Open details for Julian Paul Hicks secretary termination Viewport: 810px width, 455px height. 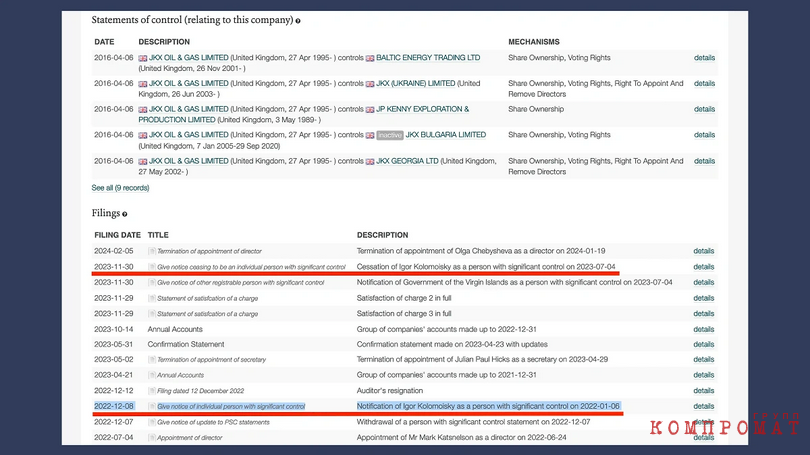(704, 359)
